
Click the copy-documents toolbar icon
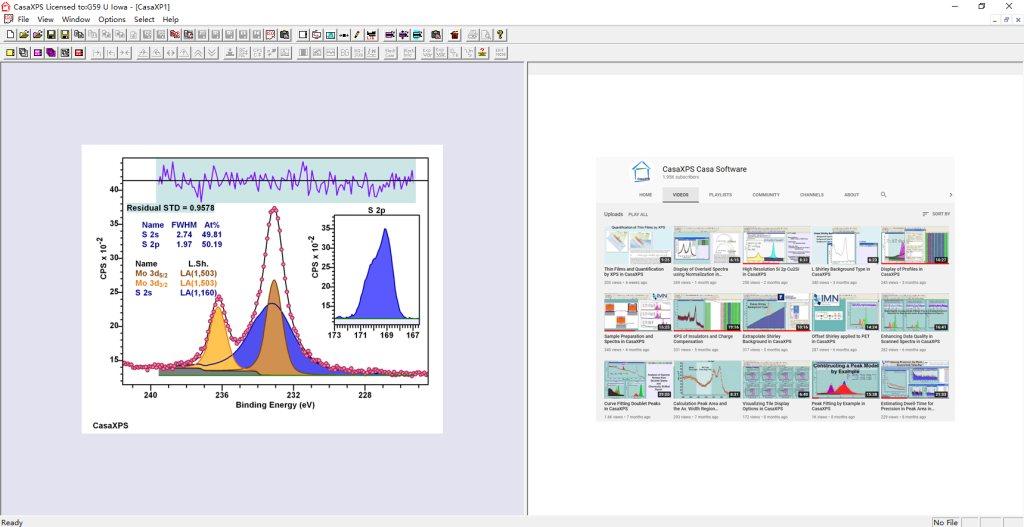[78, 35]
